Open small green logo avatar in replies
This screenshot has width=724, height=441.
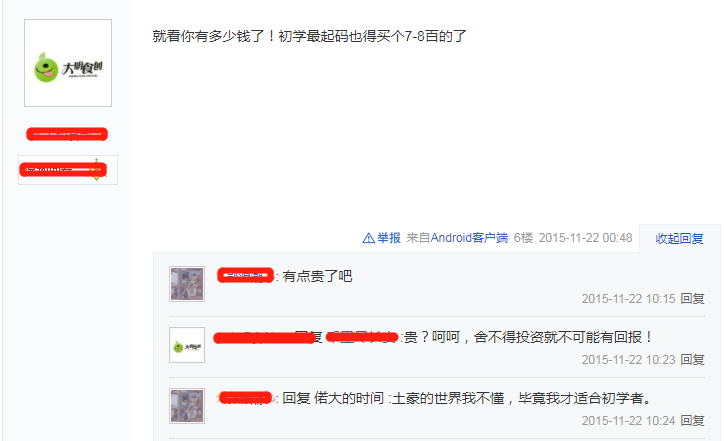(187, 345)
